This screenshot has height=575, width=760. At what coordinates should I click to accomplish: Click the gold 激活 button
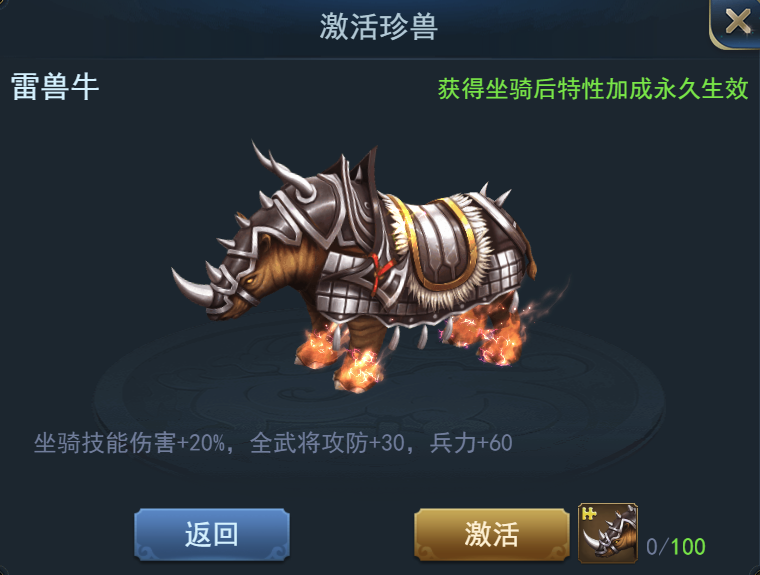click(491, 535)
